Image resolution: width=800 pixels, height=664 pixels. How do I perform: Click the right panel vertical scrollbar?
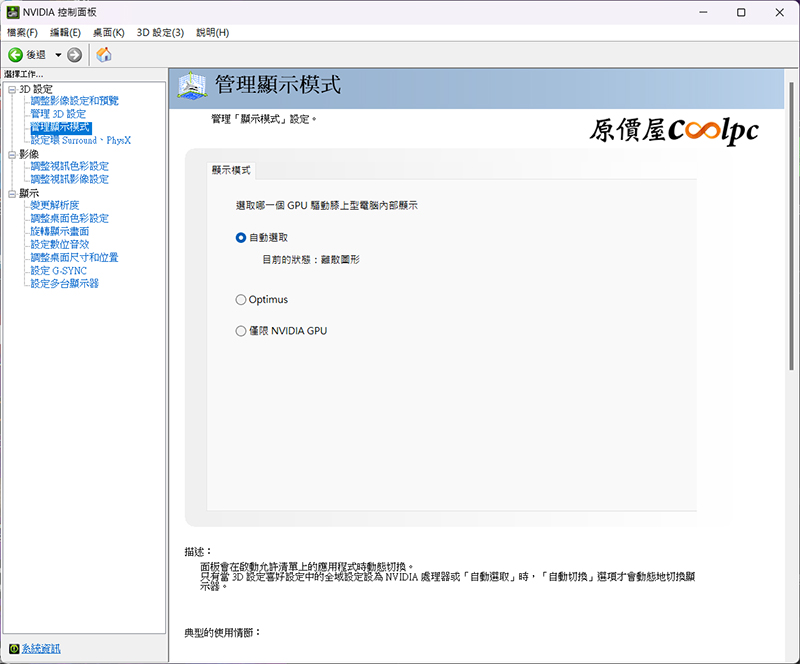[x=791, y=226]
